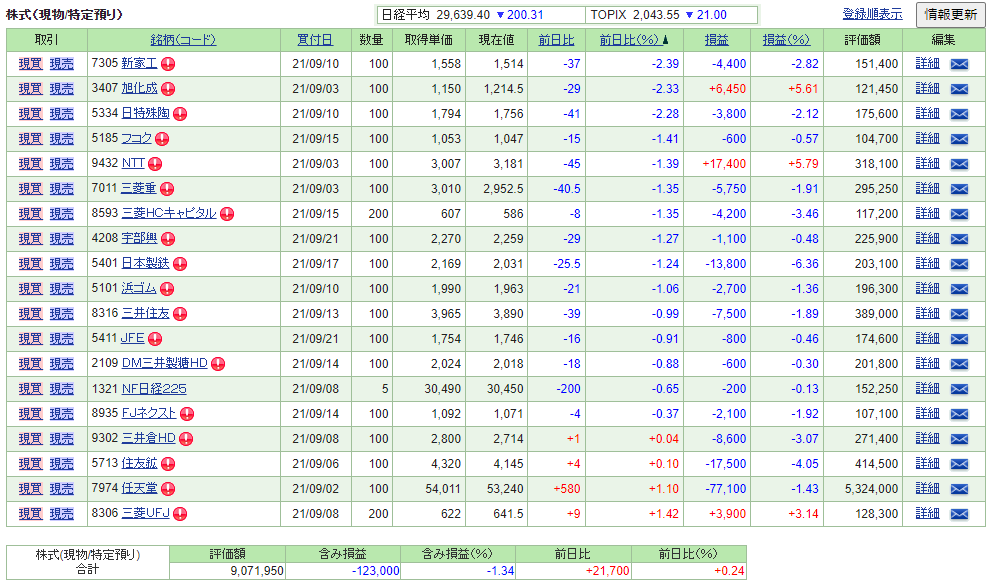Click the envelope icon in the 任天堂 row

(x=959, y=489)
